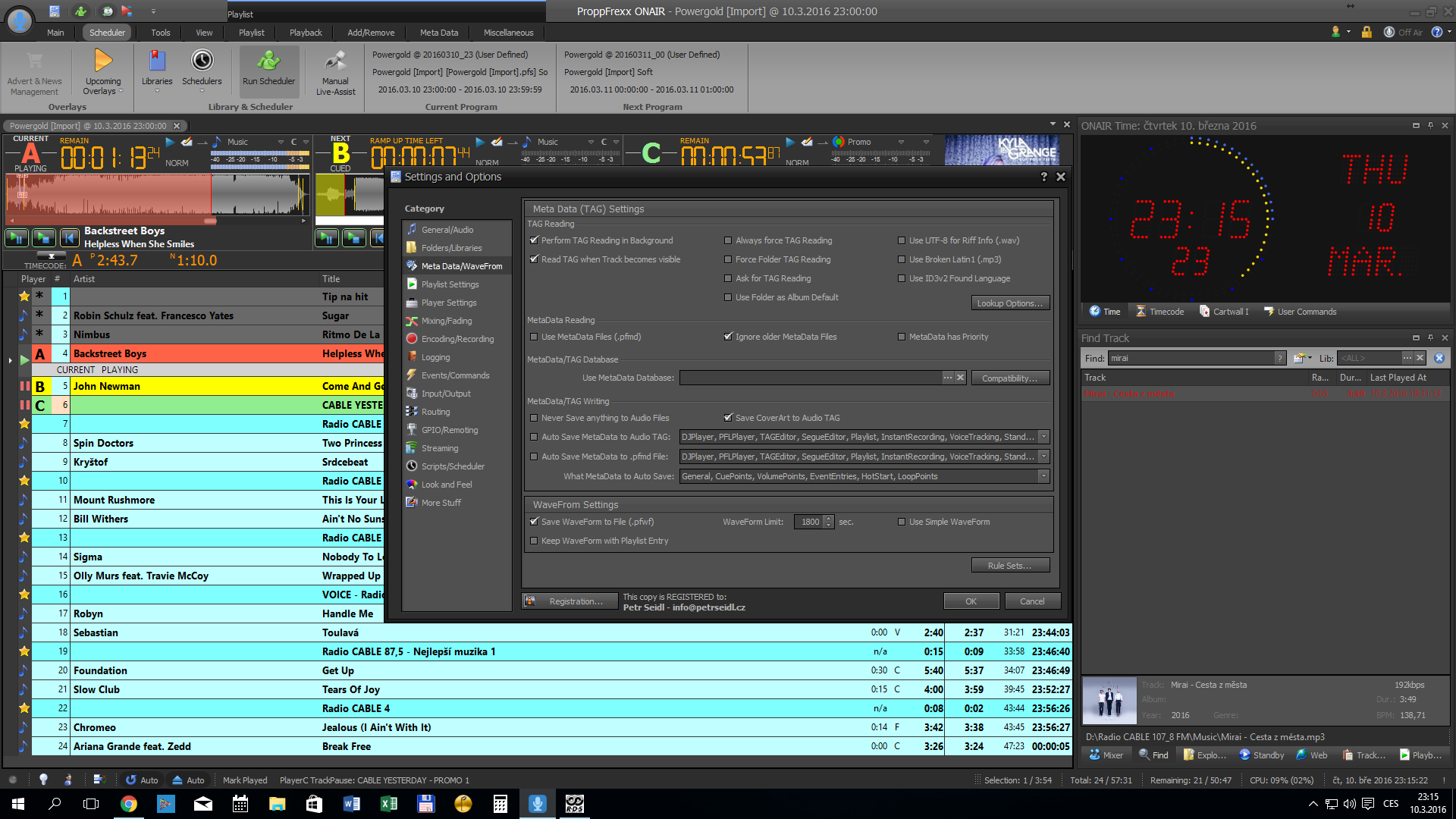Toggle Ignore older MetaData Files
This screenshot has height=819, width=1456.
point(728,337)
